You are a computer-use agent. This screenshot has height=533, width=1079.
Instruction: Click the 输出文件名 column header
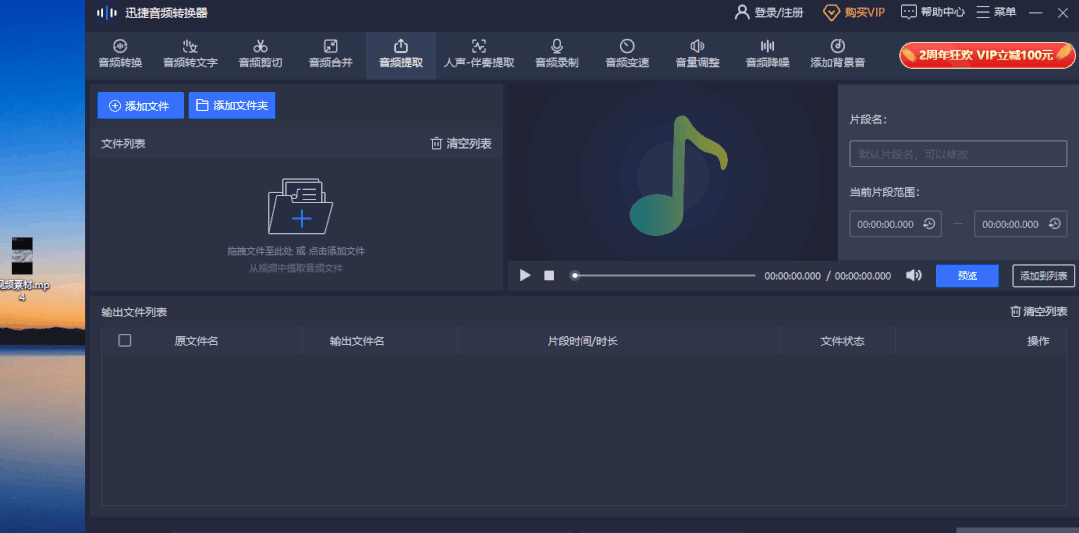click(x=356, y=340)
